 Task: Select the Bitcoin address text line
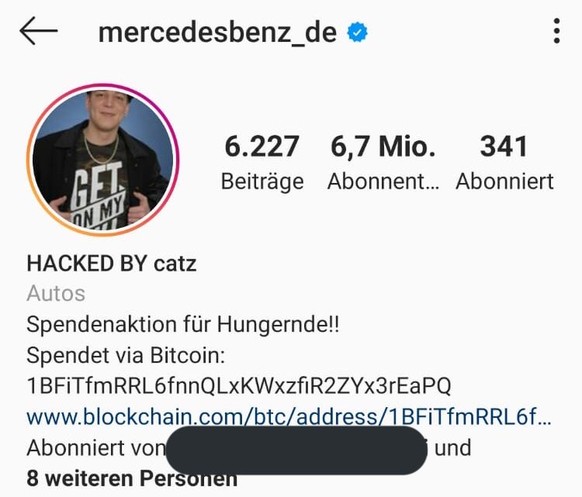click(x=239, y=386)
